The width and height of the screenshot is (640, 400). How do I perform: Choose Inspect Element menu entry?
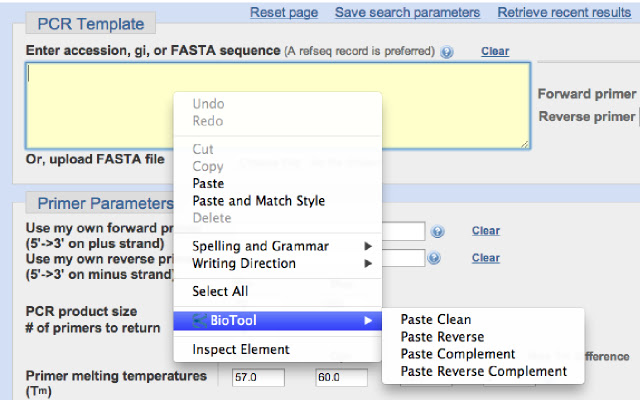pyautogui.click(x=241, y=350)
